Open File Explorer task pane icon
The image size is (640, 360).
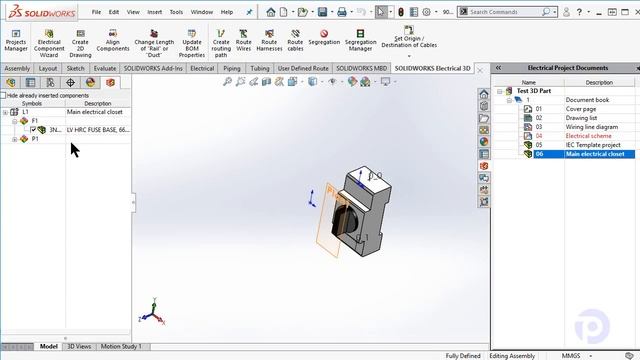click(484, 118)
